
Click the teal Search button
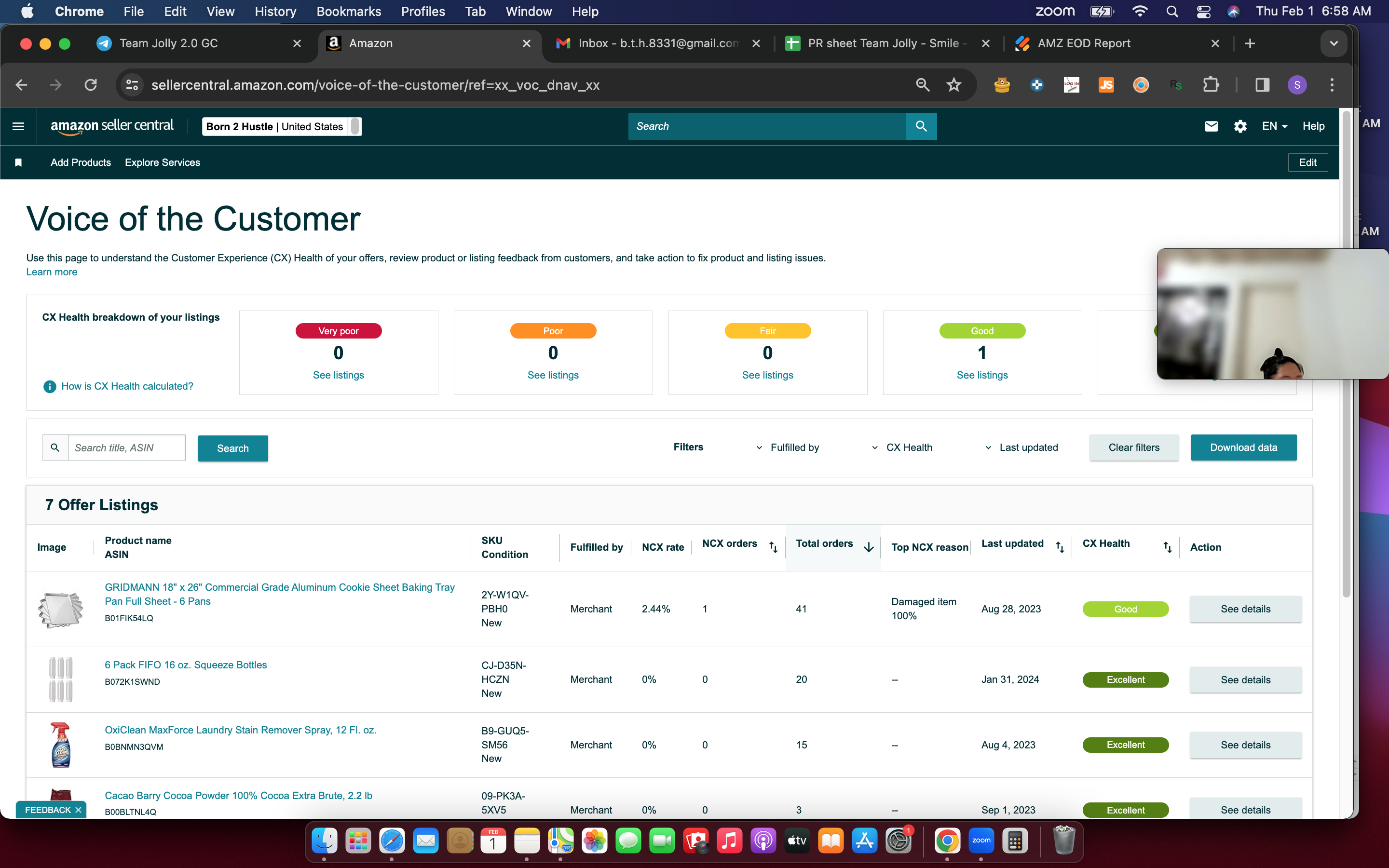(233, 448)
